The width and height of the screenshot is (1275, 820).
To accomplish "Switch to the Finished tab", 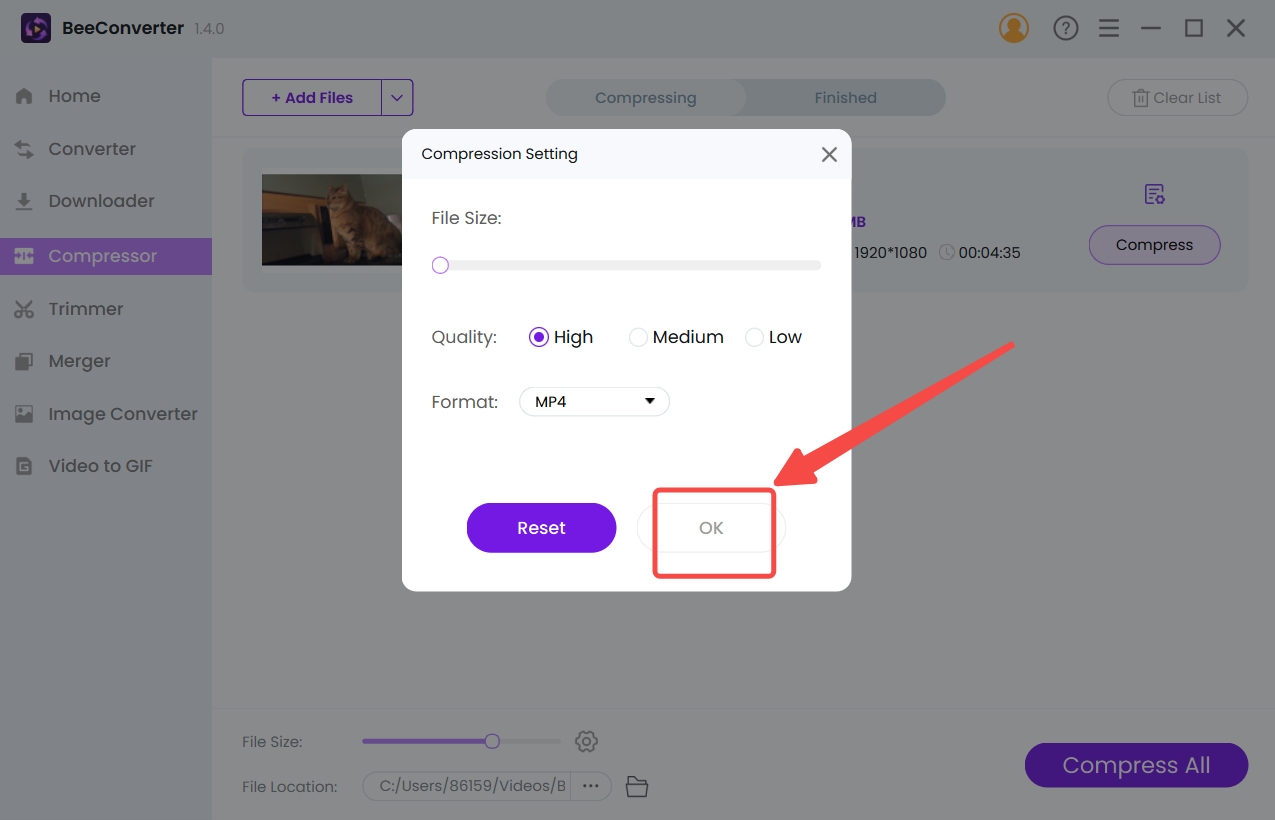I will click(845, 97).
